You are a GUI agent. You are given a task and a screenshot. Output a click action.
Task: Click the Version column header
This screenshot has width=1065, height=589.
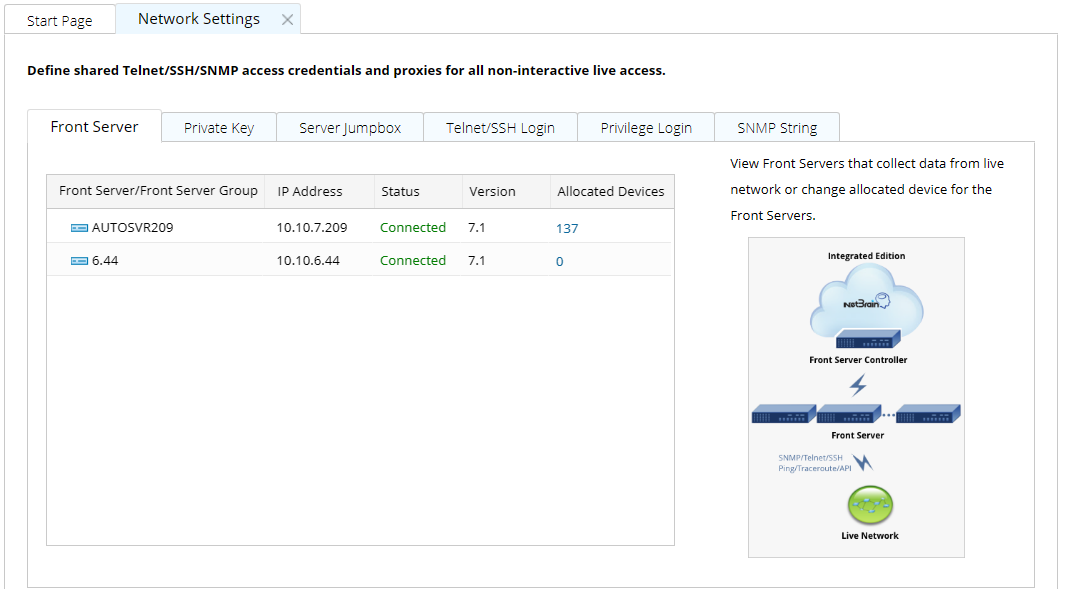(x=492, y=191)
